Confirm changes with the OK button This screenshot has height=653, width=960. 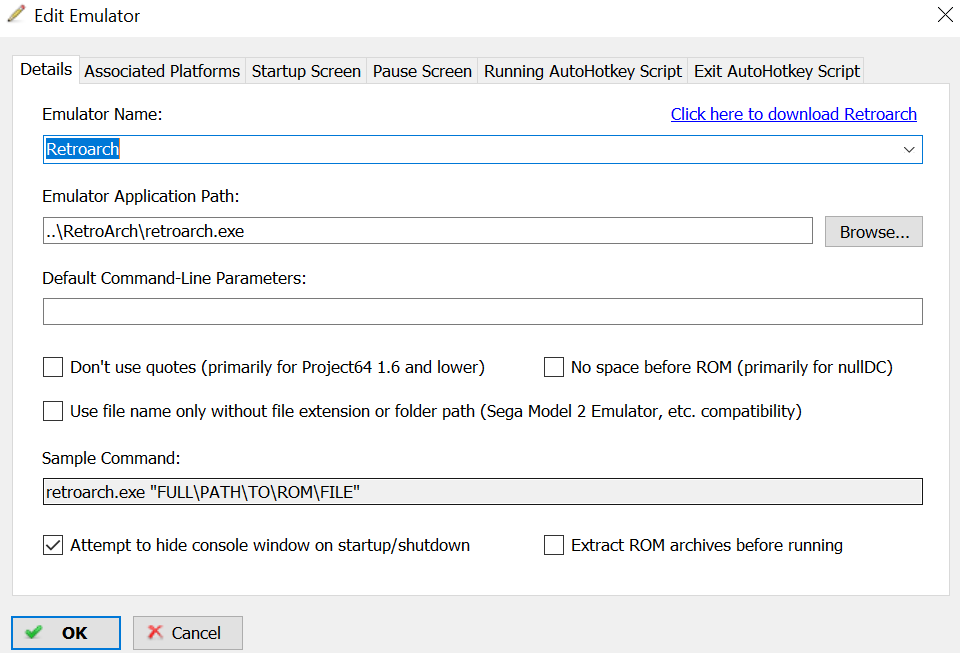click(66, 633)
